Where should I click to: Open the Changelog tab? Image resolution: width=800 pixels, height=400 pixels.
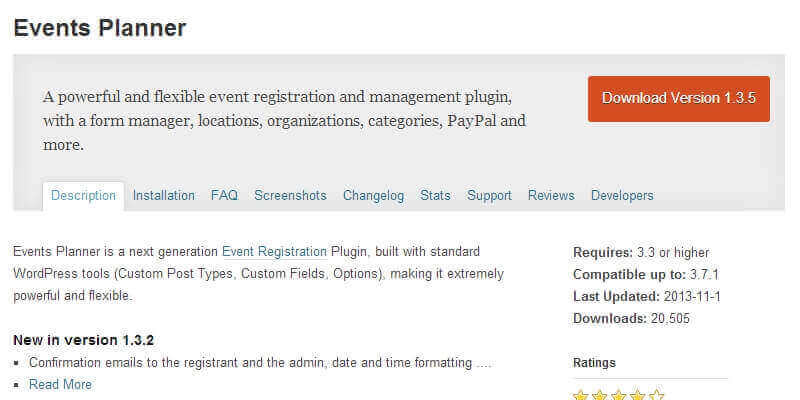(373, 195)
